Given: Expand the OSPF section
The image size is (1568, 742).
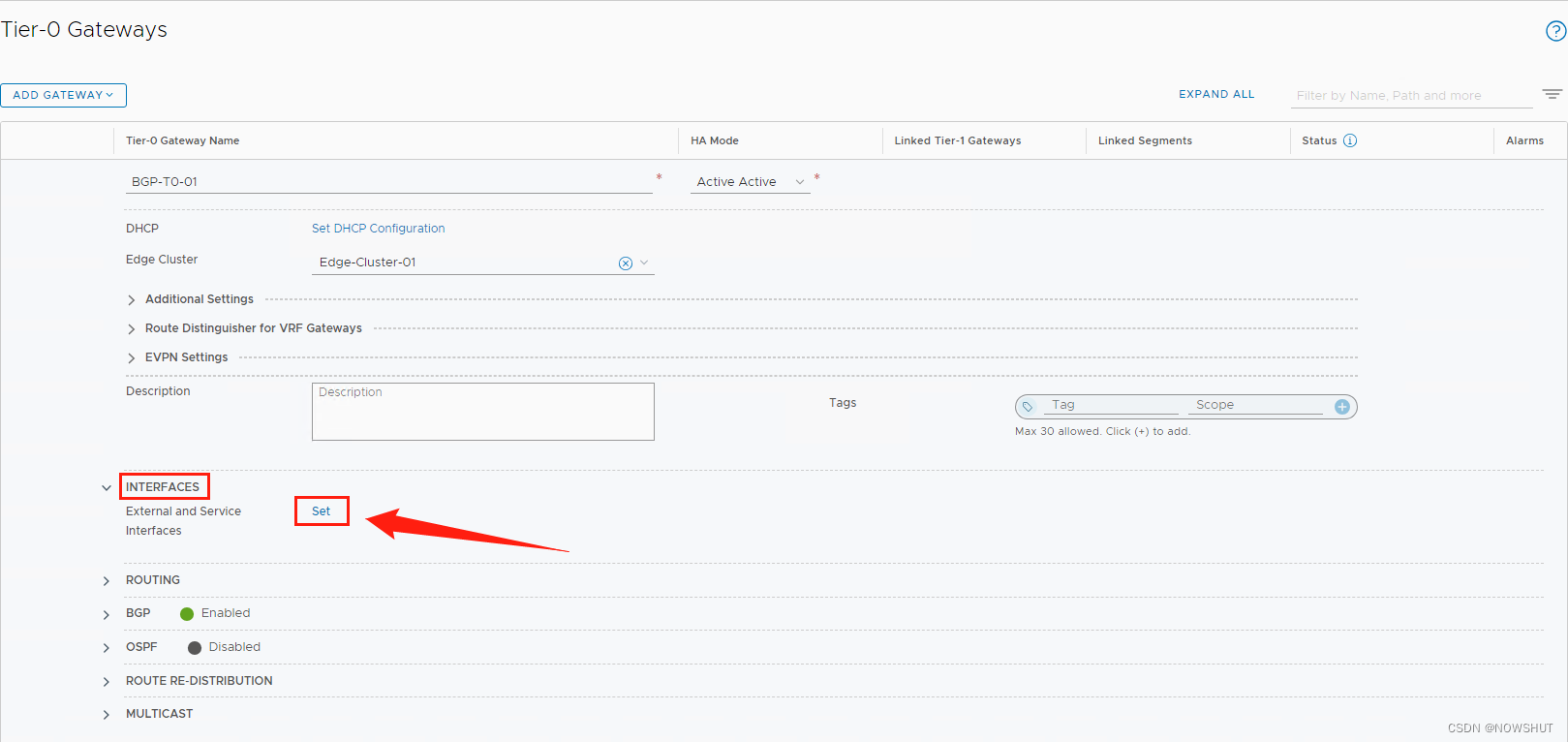Looking at the screenshot, I should [x=107, y=648].
